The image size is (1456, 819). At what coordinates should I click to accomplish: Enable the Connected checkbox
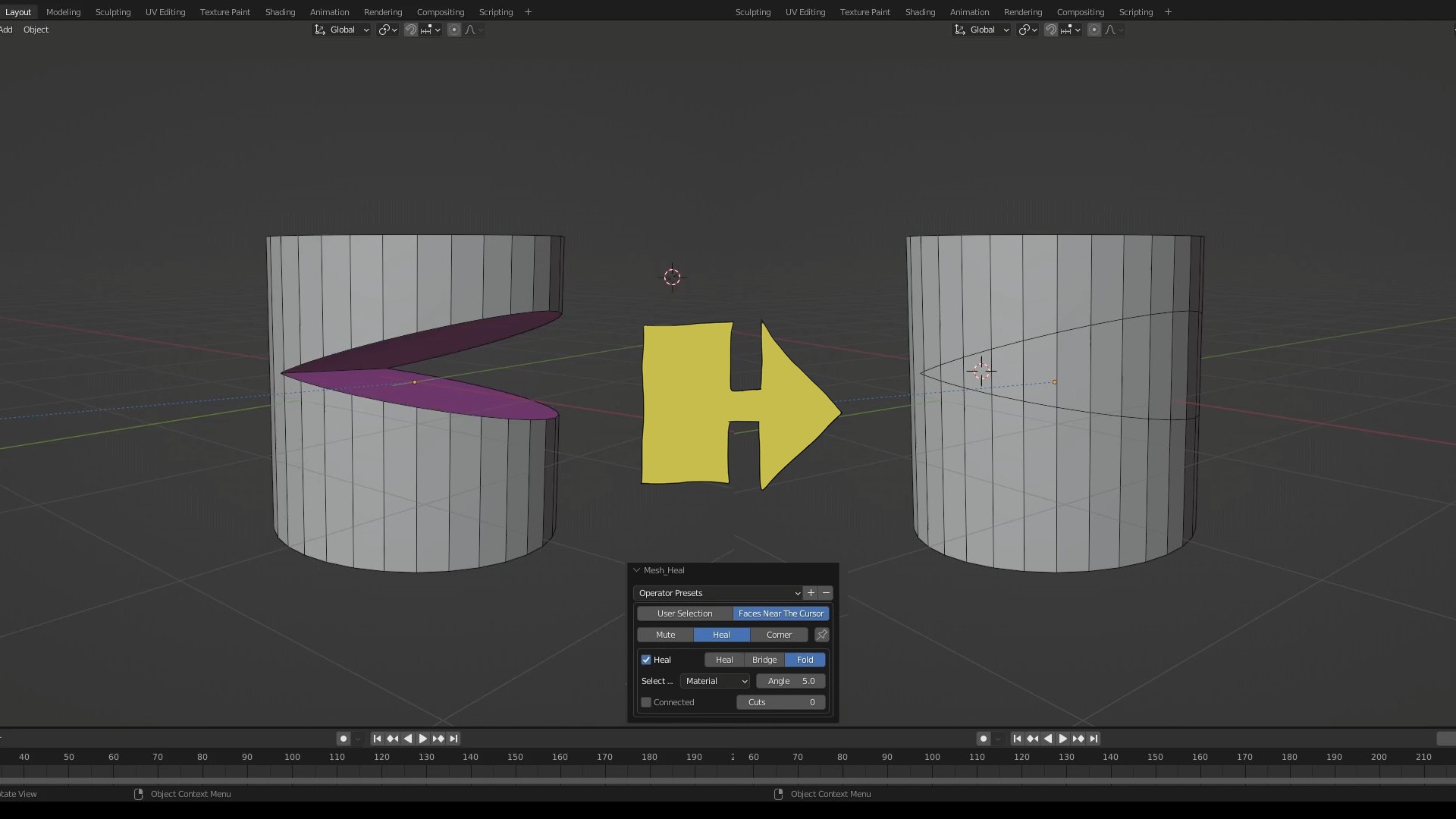click(646, 702)
